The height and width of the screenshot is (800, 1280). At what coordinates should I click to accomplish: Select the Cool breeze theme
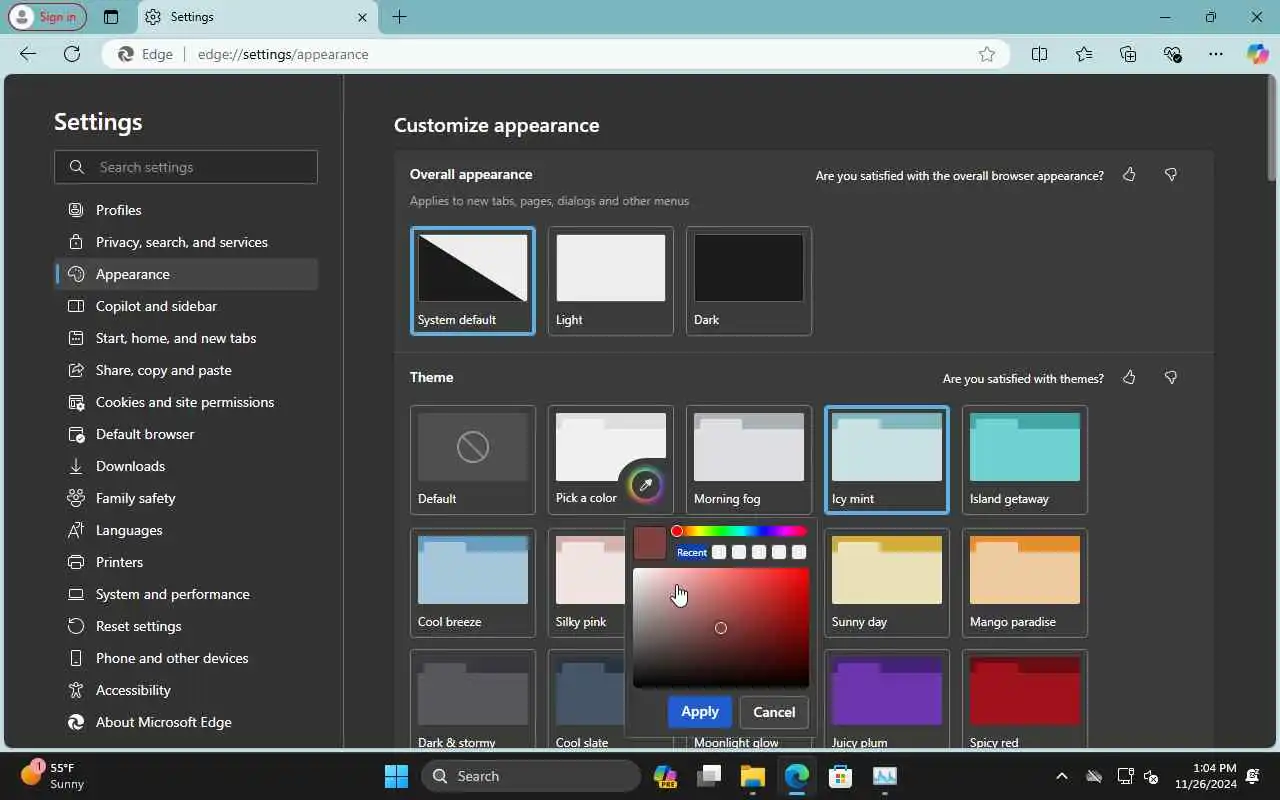tap(473, 583)
